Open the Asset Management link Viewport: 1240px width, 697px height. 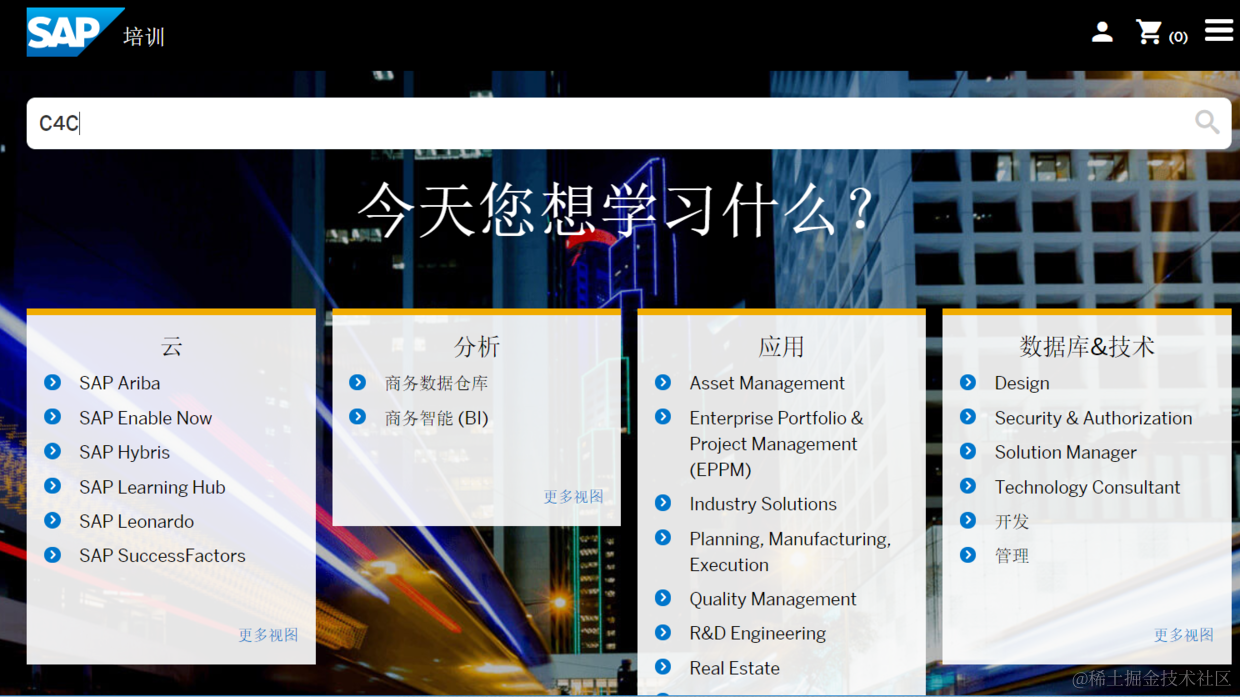pos(767,383)
